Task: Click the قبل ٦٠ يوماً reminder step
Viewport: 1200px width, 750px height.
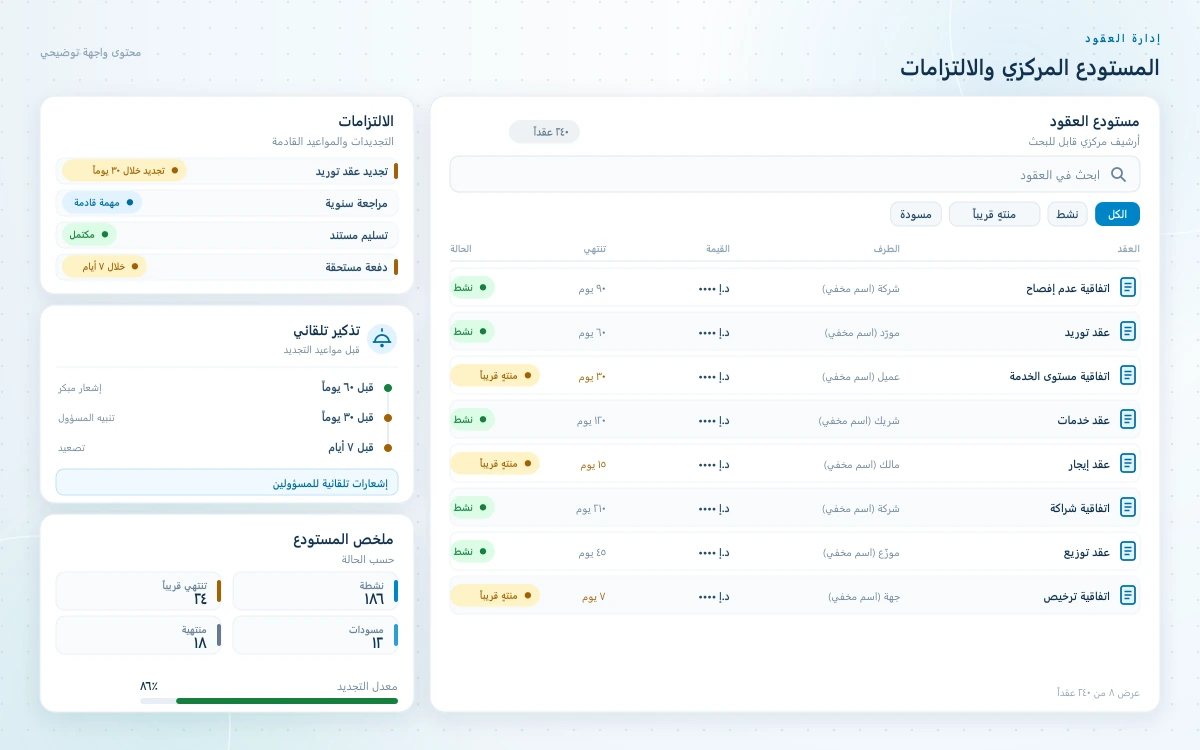Action: pos(347,387)
